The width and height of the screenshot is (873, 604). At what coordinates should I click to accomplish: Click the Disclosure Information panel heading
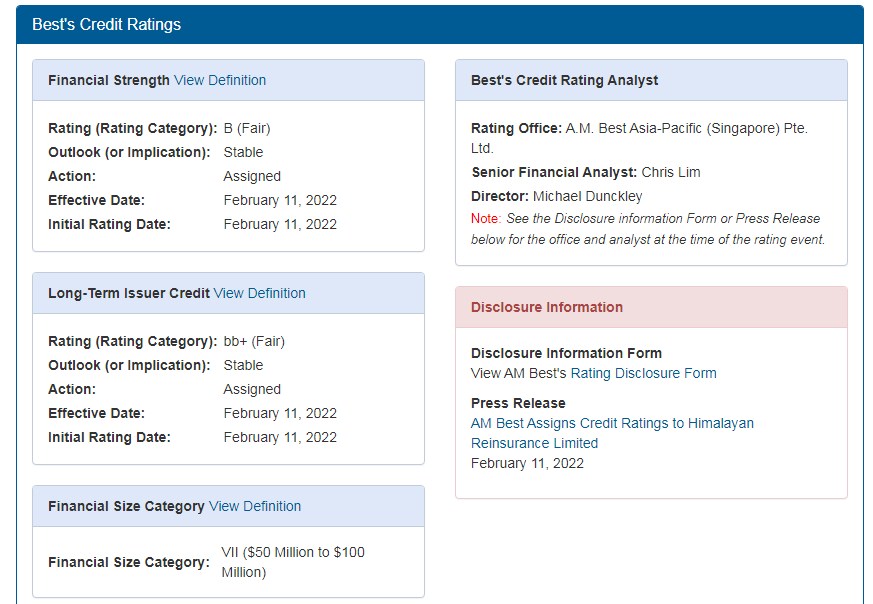click(x=546, y=307)
